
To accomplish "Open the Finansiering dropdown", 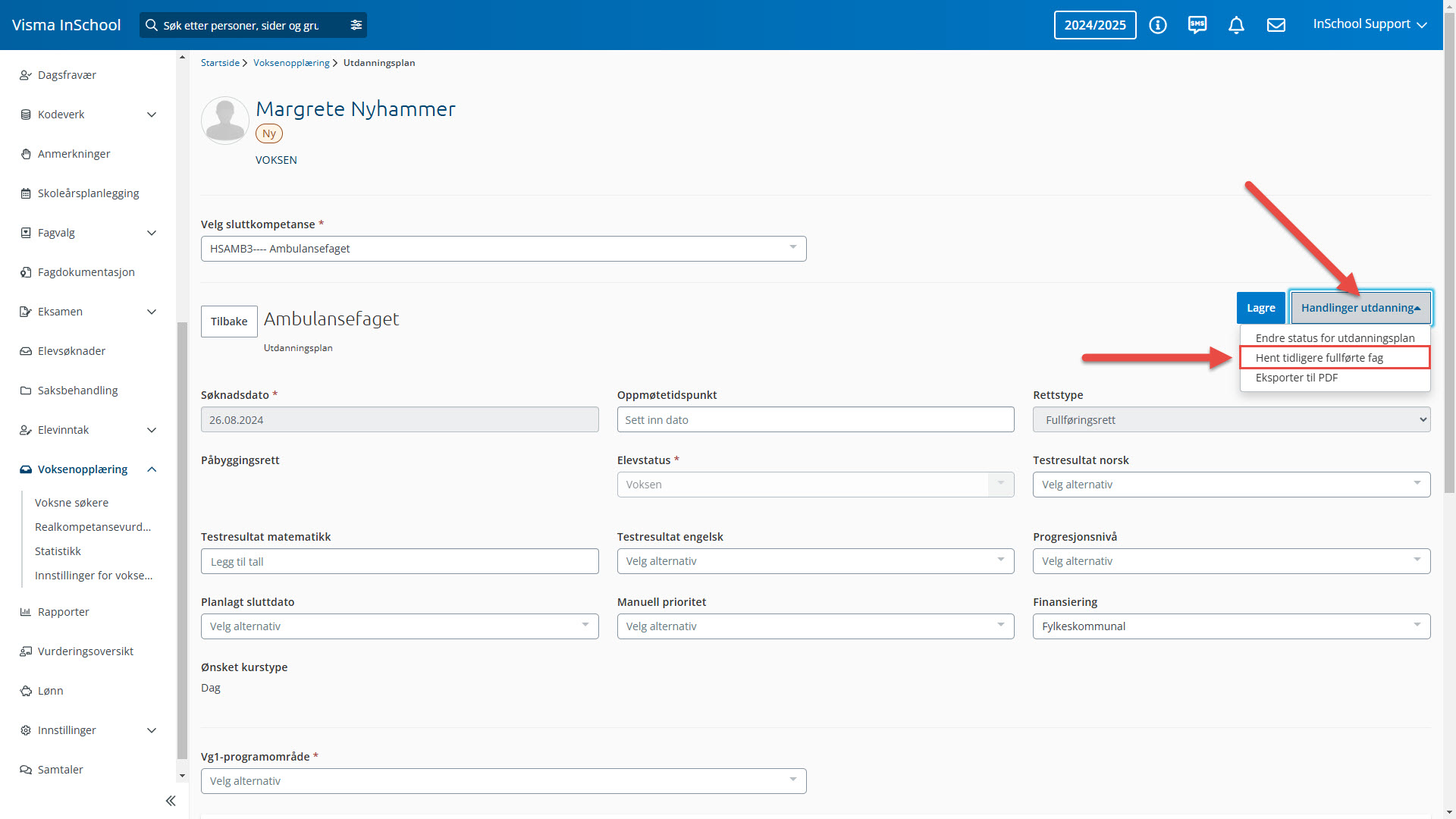I will (x=1231, y=626).
